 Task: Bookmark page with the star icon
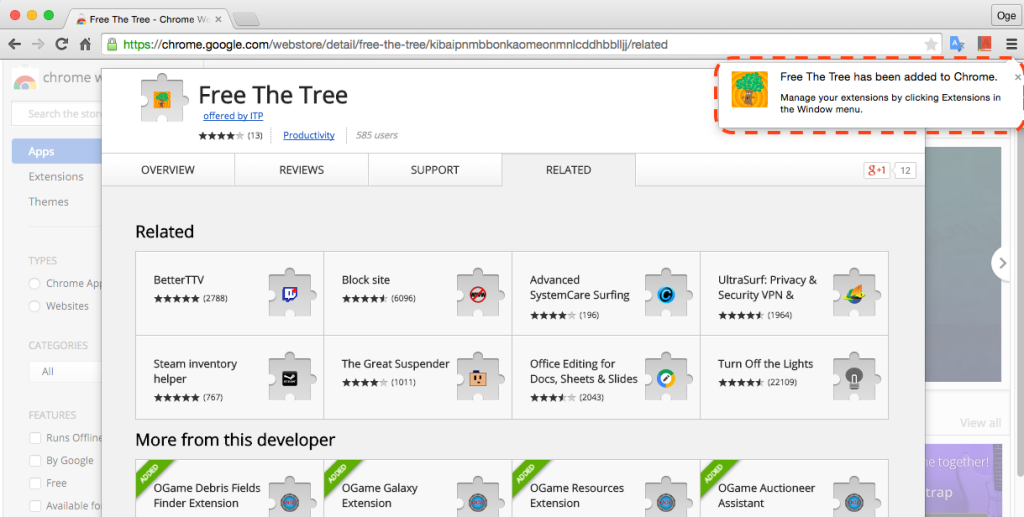pos(931,44)
